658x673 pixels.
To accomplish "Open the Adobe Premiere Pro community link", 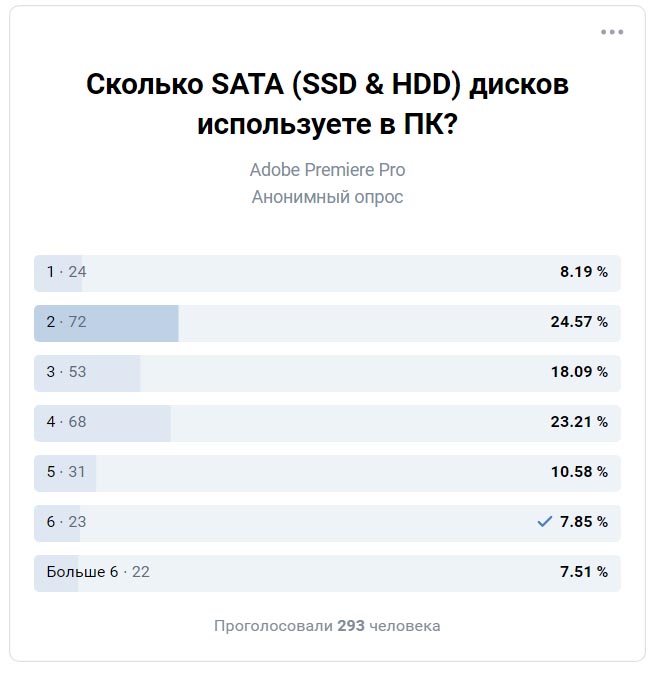I will (x=327, y=170).
